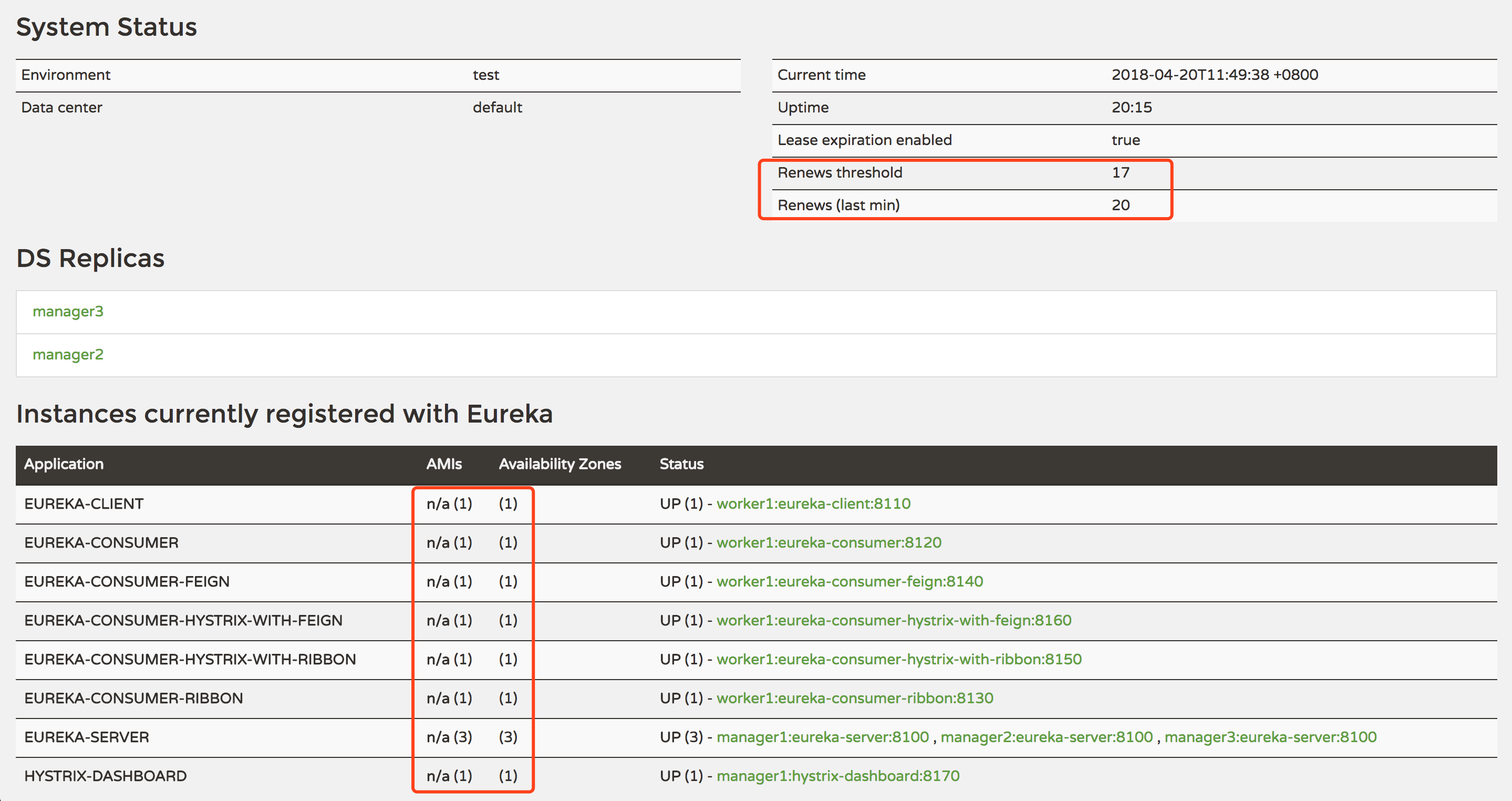
Task: Click the Current time timestamp value
Action: 1215,75
